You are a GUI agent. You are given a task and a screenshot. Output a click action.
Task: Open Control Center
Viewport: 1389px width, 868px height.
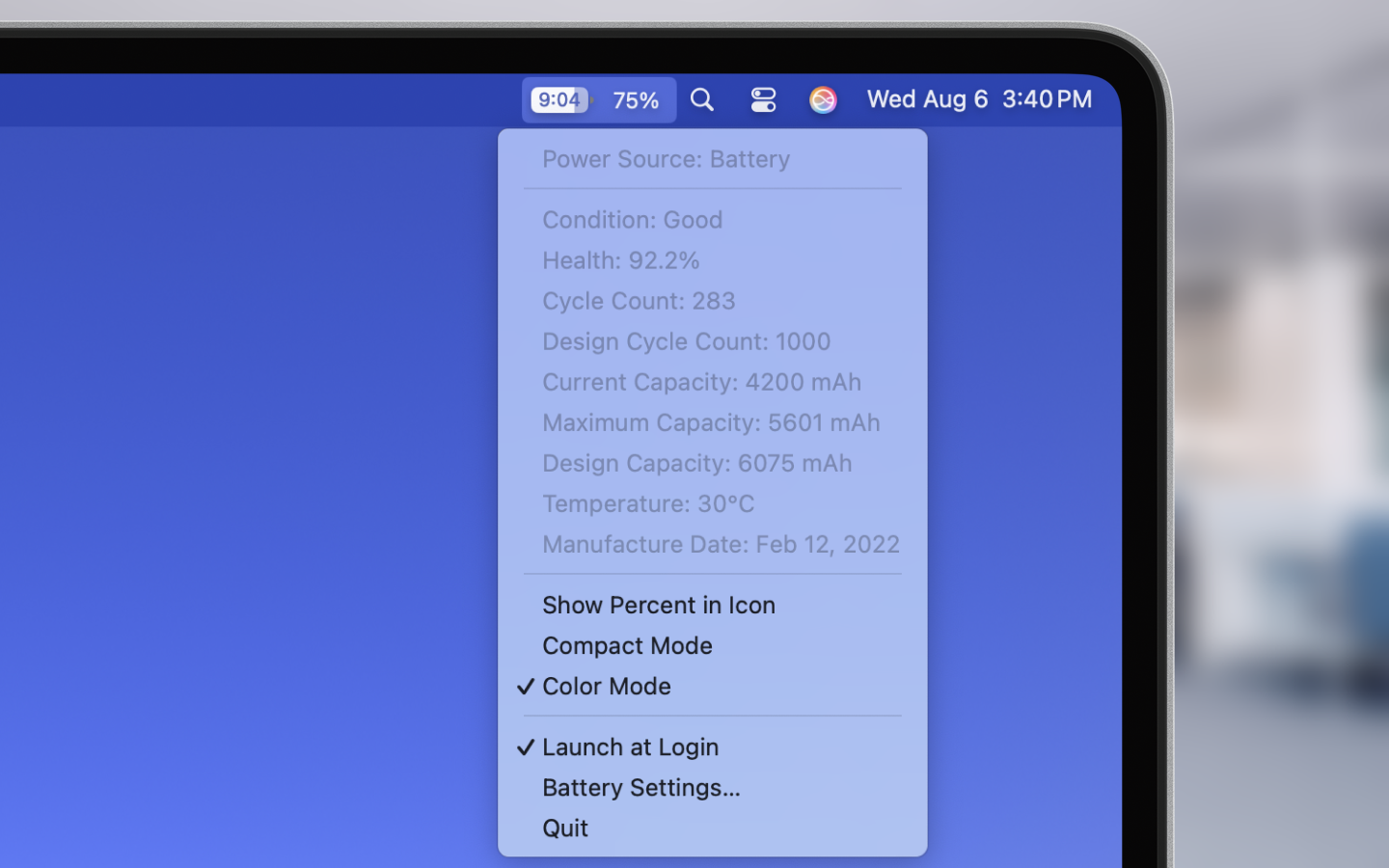point(763,99)
